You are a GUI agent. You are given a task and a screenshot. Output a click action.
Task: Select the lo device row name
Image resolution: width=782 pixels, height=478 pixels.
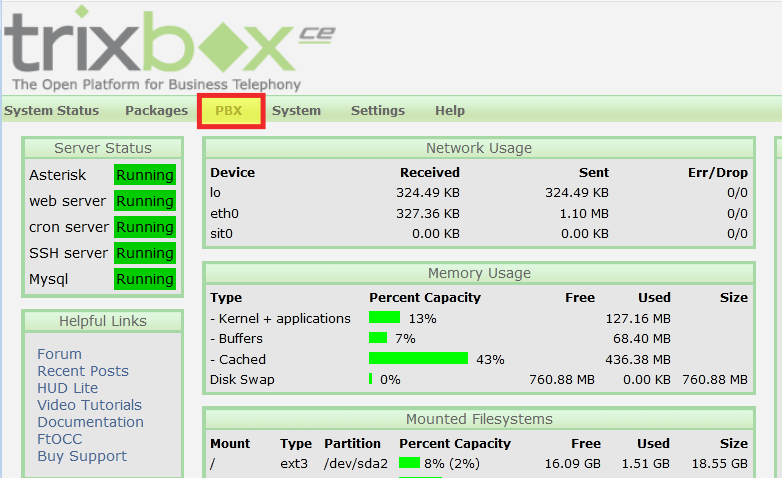[215, 193]
